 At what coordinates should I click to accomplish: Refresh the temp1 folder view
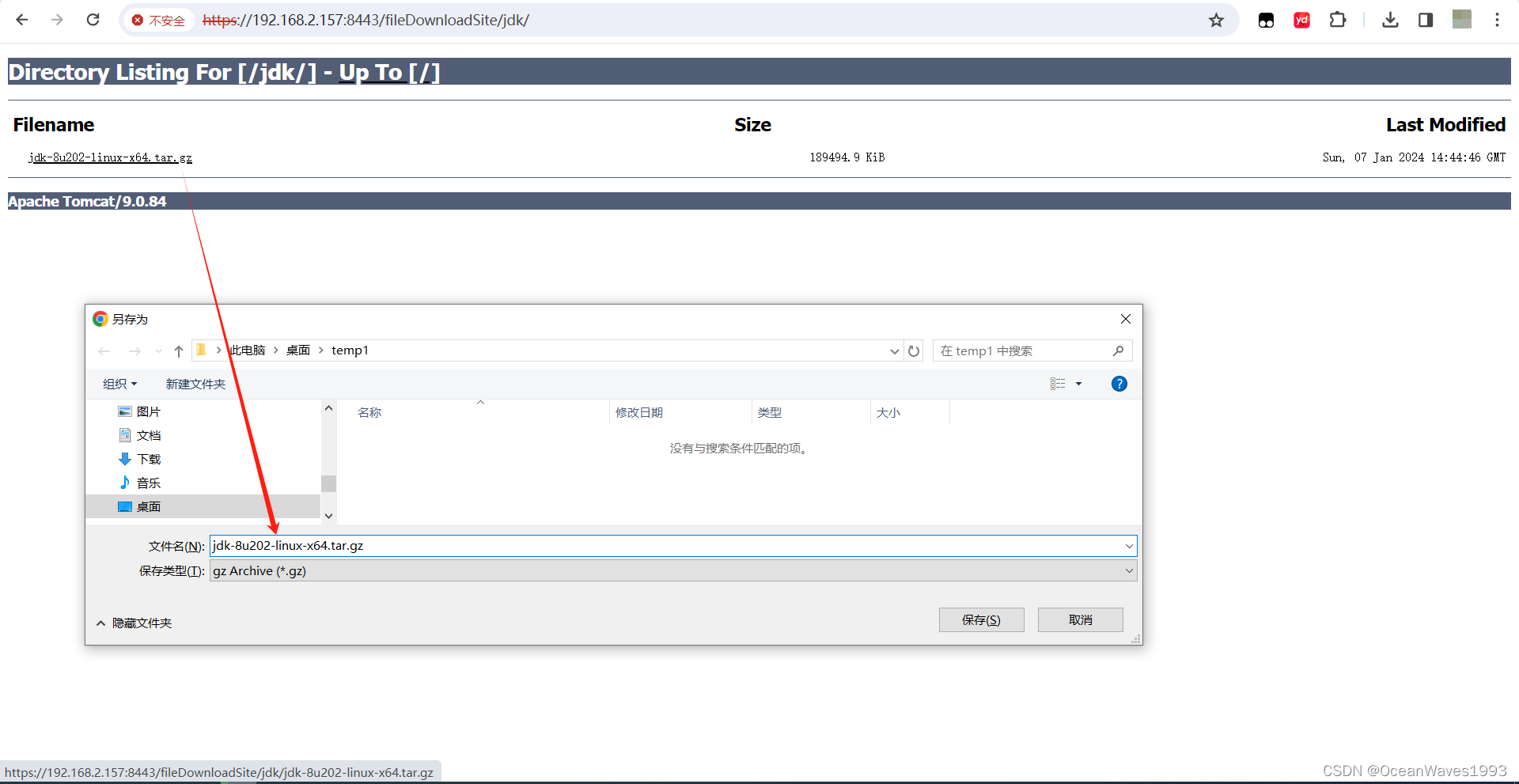coord(914,351)
